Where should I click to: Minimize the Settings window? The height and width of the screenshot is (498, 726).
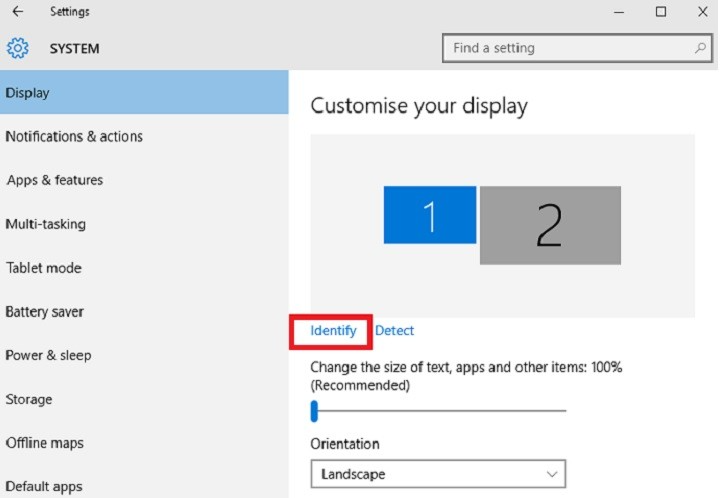tap(619, 12)
